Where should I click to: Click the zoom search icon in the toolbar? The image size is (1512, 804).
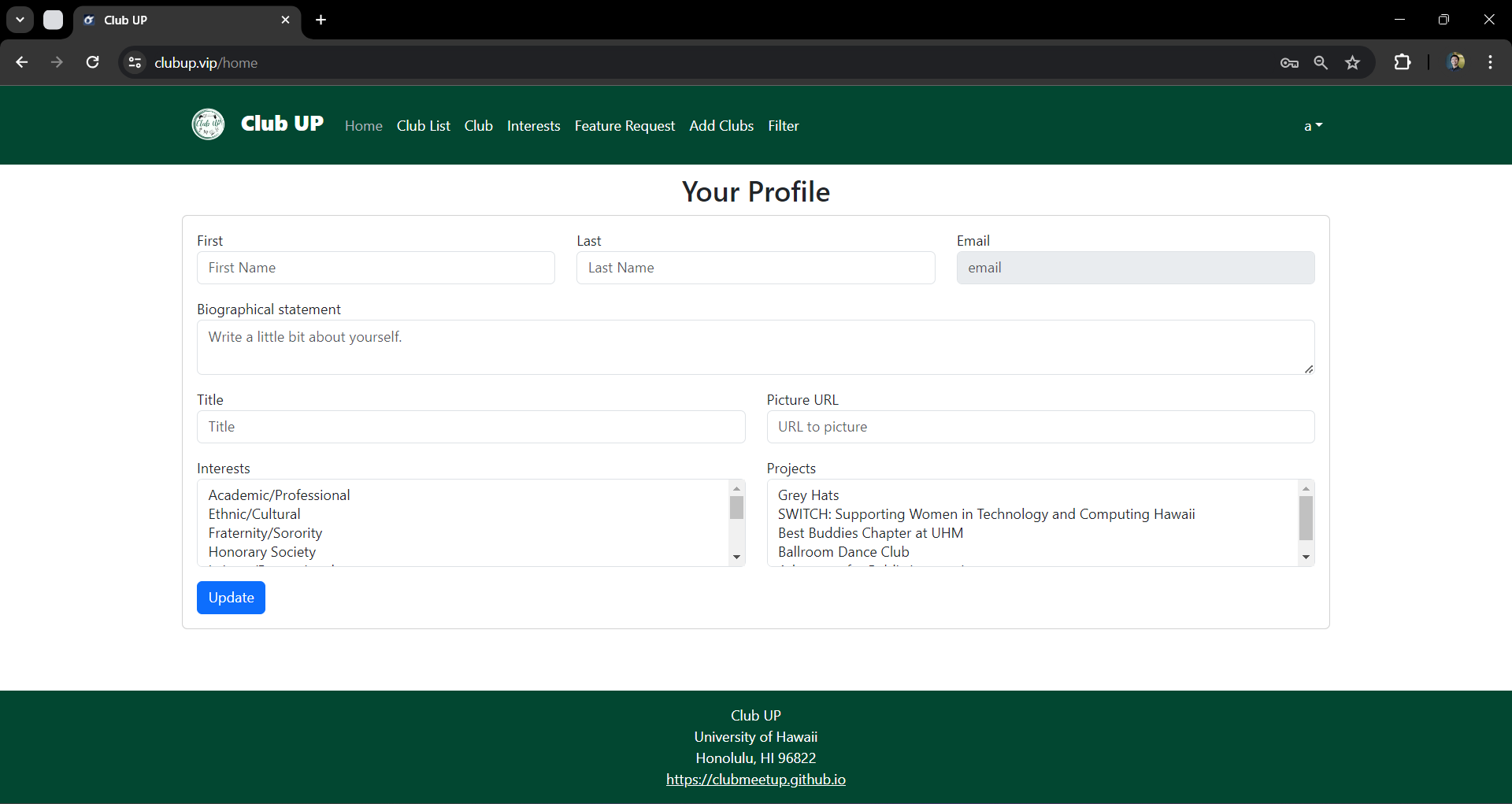[1321, 62]
